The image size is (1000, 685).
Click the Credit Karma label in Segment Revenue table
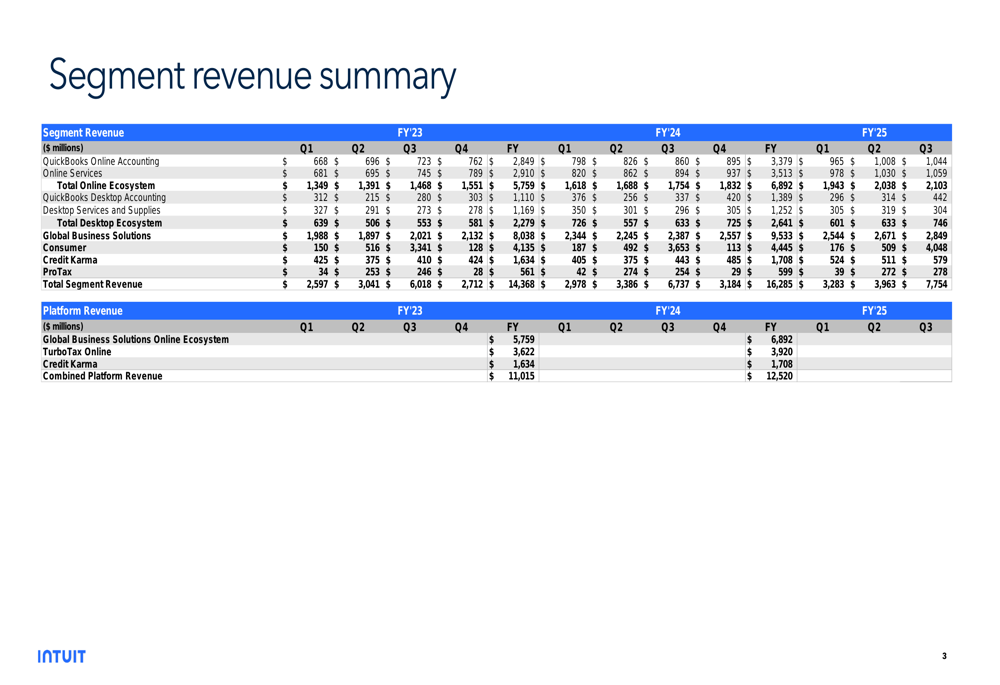[70, 260]
